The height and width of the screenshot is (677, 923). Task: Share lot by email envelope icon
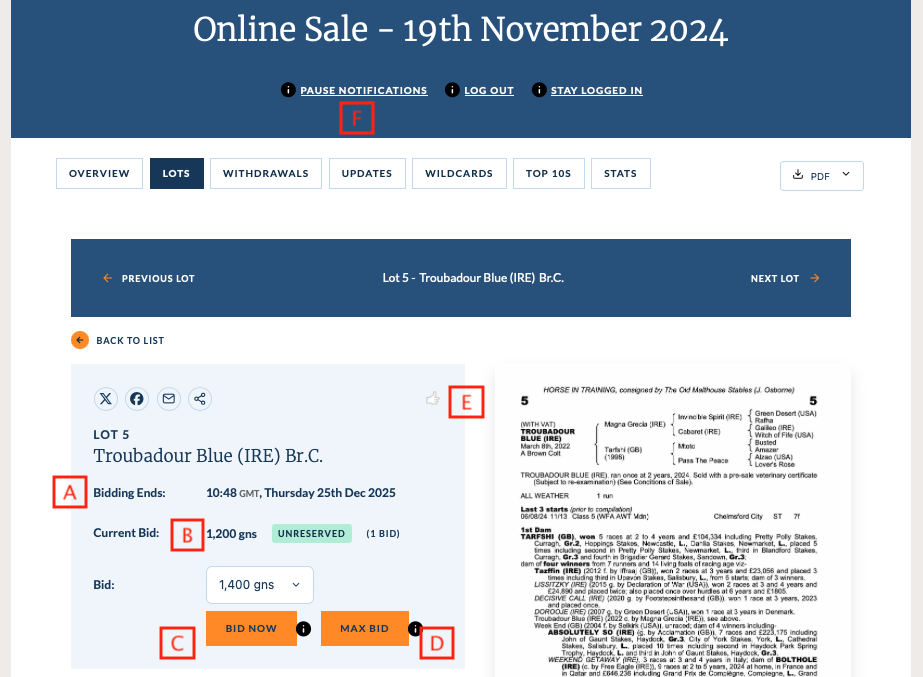[169, 399]
